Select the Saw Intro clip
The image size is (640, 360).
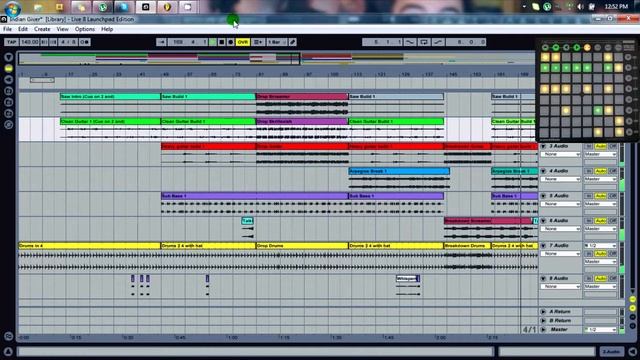point(110,97)
